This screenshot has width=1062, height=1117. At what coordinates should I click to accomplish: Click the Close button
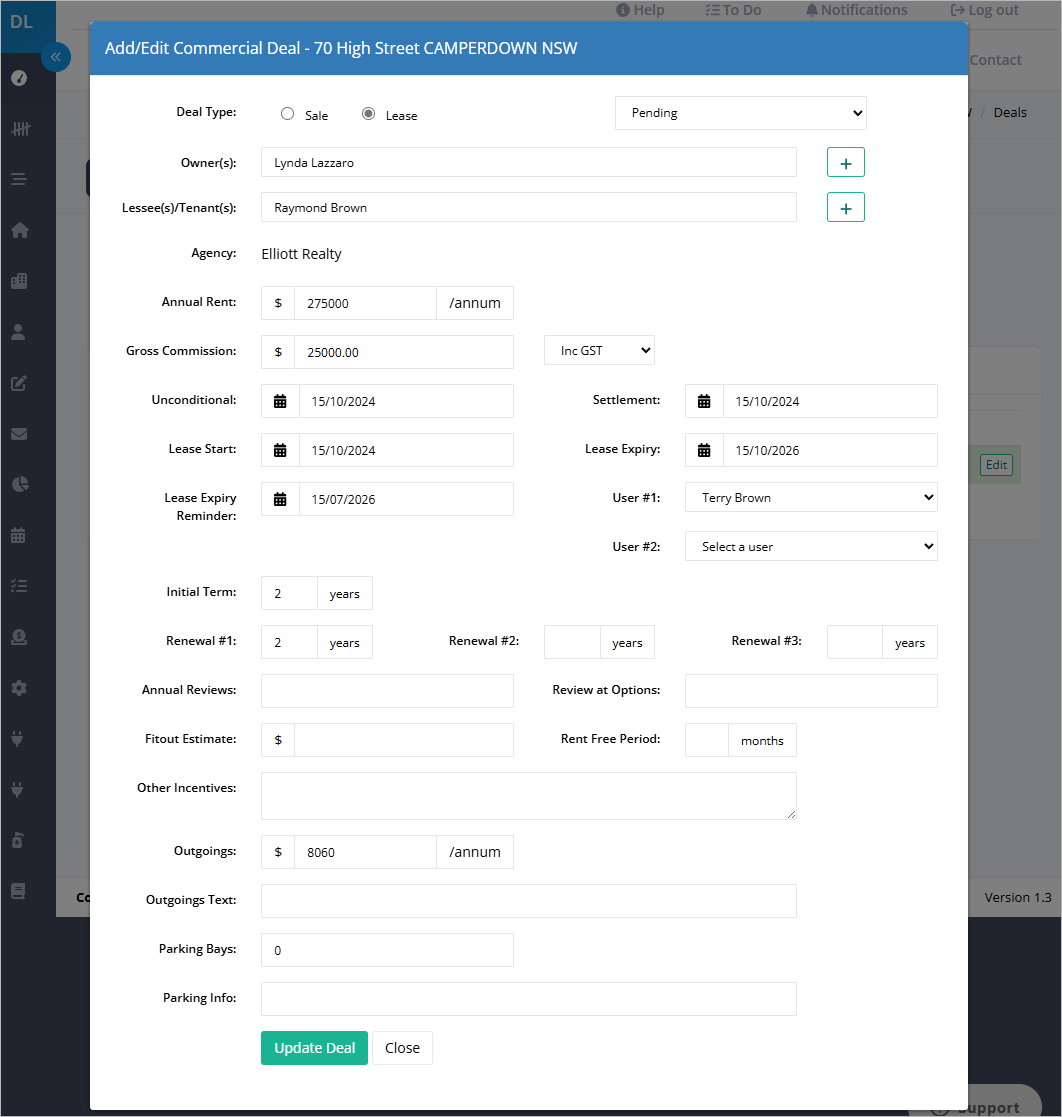(x=402, y=1048)
